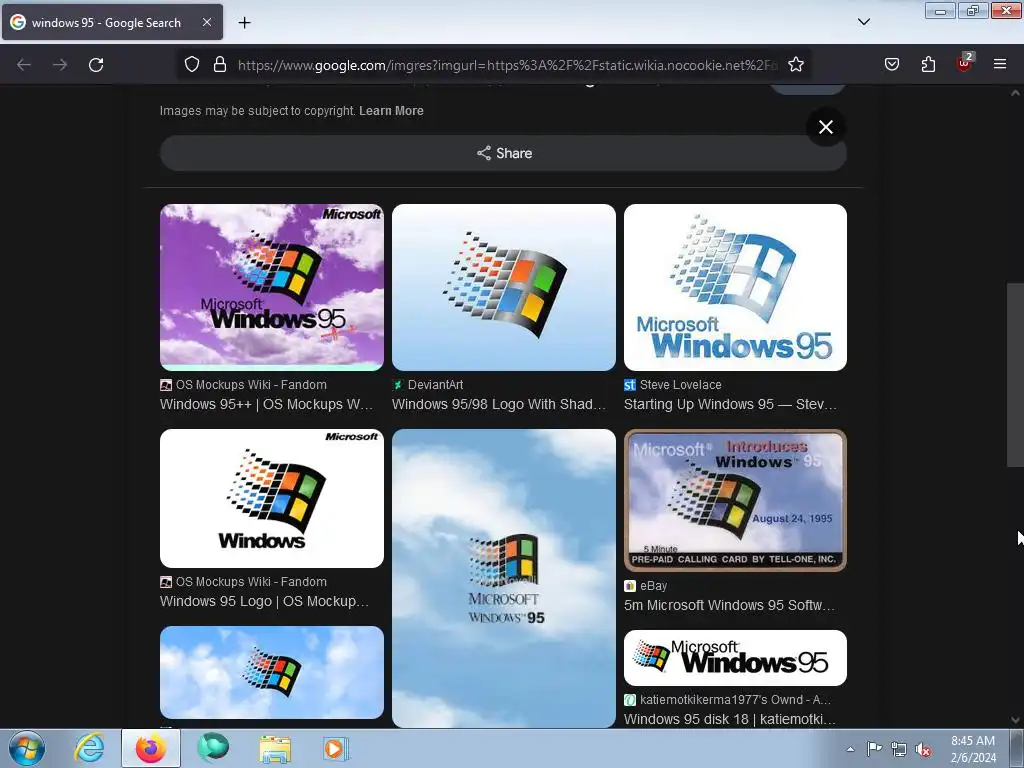Click the Starting Up Windows 95 title link
The width and height of the screenshot is (1024, 768).
[x=730, y=404]
